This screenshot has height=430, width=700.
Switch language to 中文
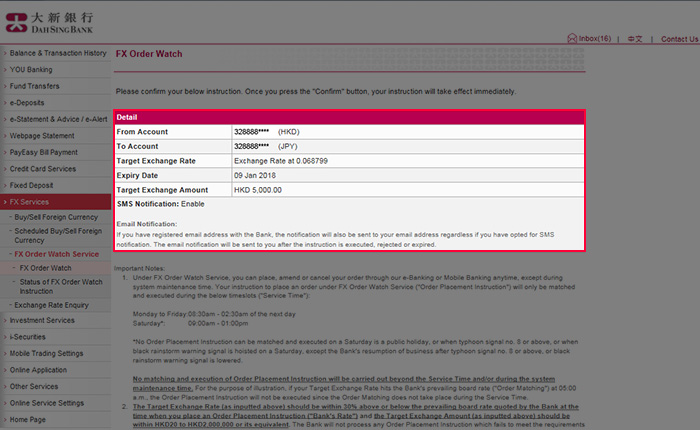tap(635, 39)
